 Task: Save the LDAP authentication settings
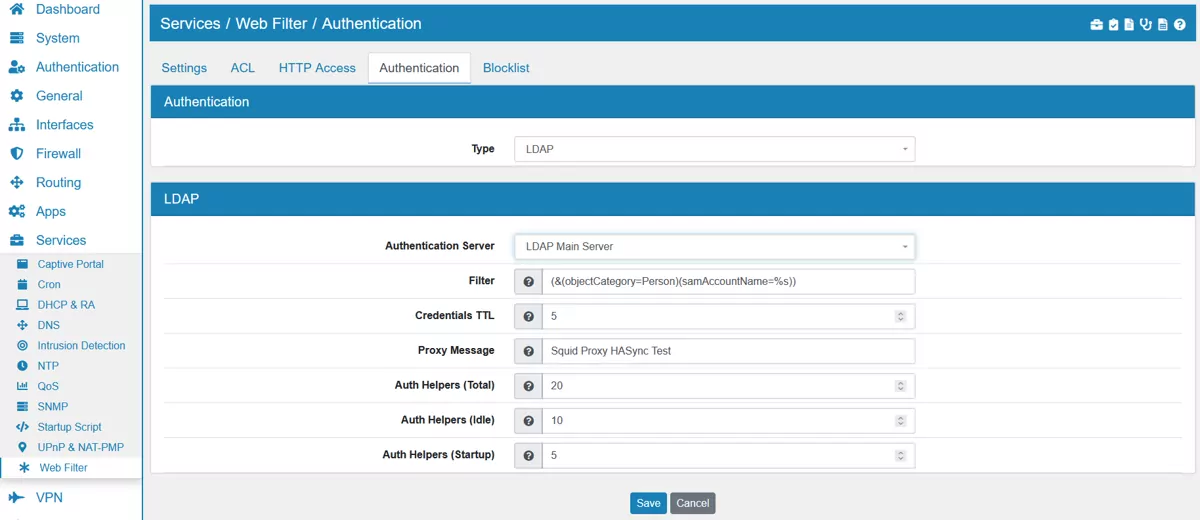click(648, 503)
